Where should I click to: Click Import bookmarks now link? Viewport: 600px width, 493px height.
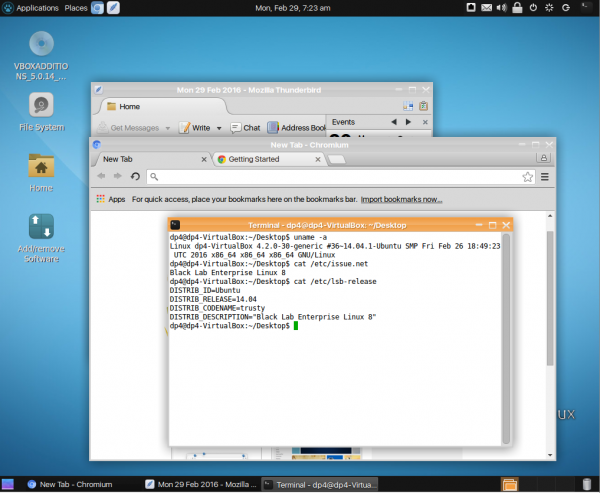401,199
